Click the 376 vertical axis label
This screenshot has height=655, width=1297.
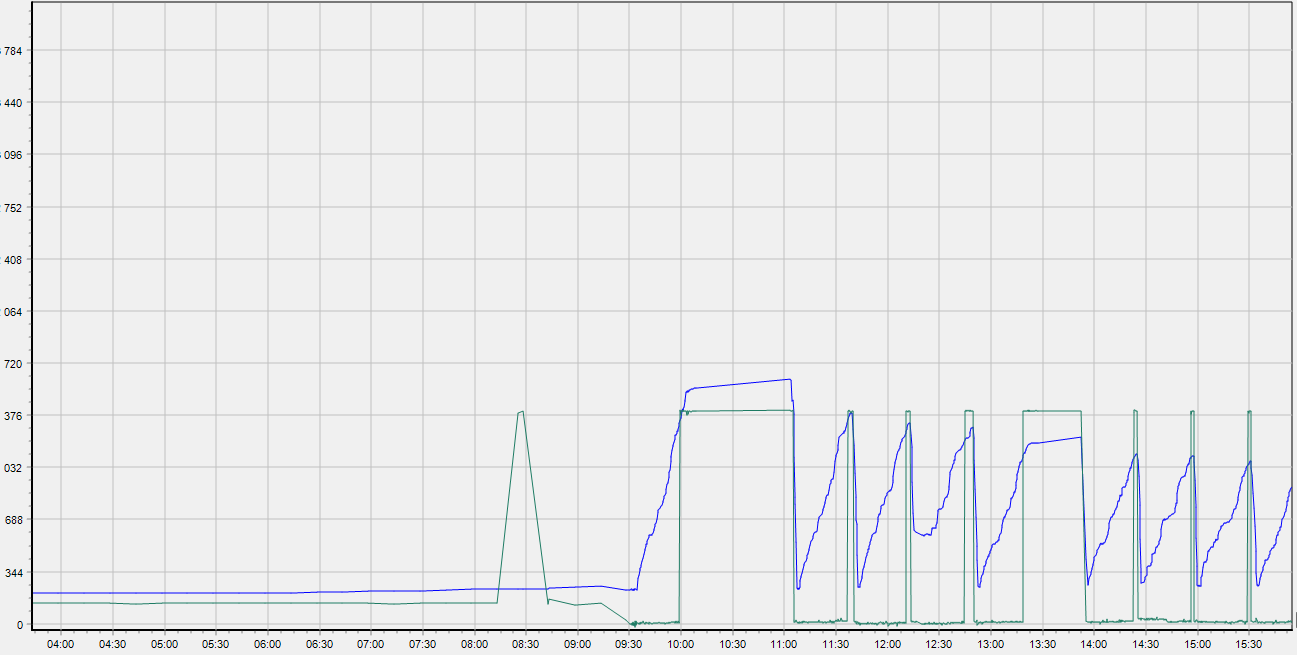[x=14, y=416]
